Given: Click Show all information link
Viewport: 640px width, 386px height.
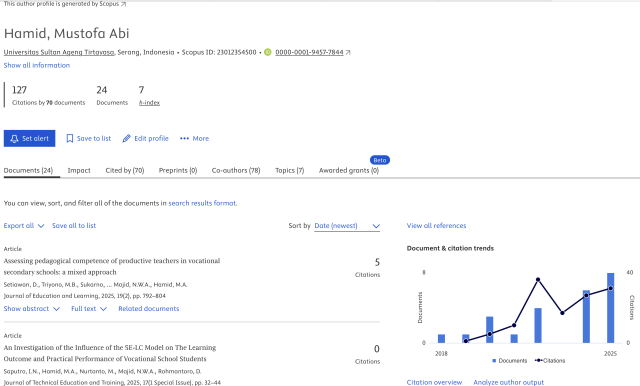Looking at the screenshot, I should click(x=37, y=65).
